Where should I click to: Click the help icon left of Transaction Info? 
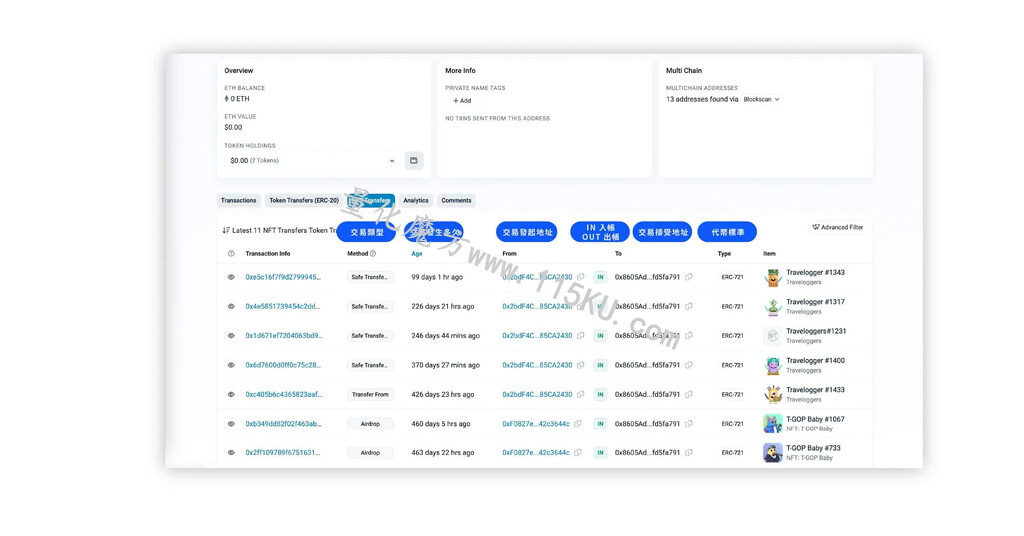231,253
